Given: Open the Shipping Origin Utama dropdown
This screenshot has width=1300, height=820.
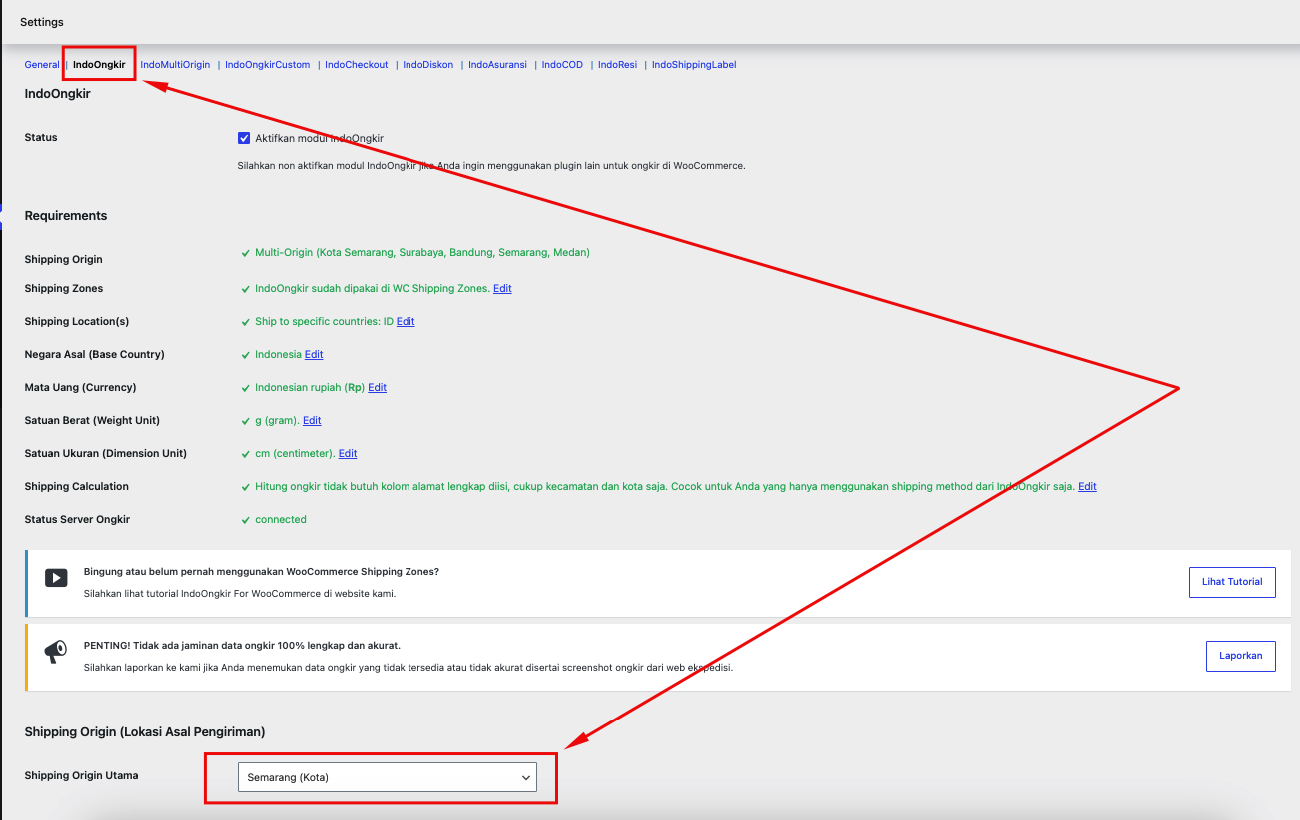Looking at the screenshot, I should (387, 777).
